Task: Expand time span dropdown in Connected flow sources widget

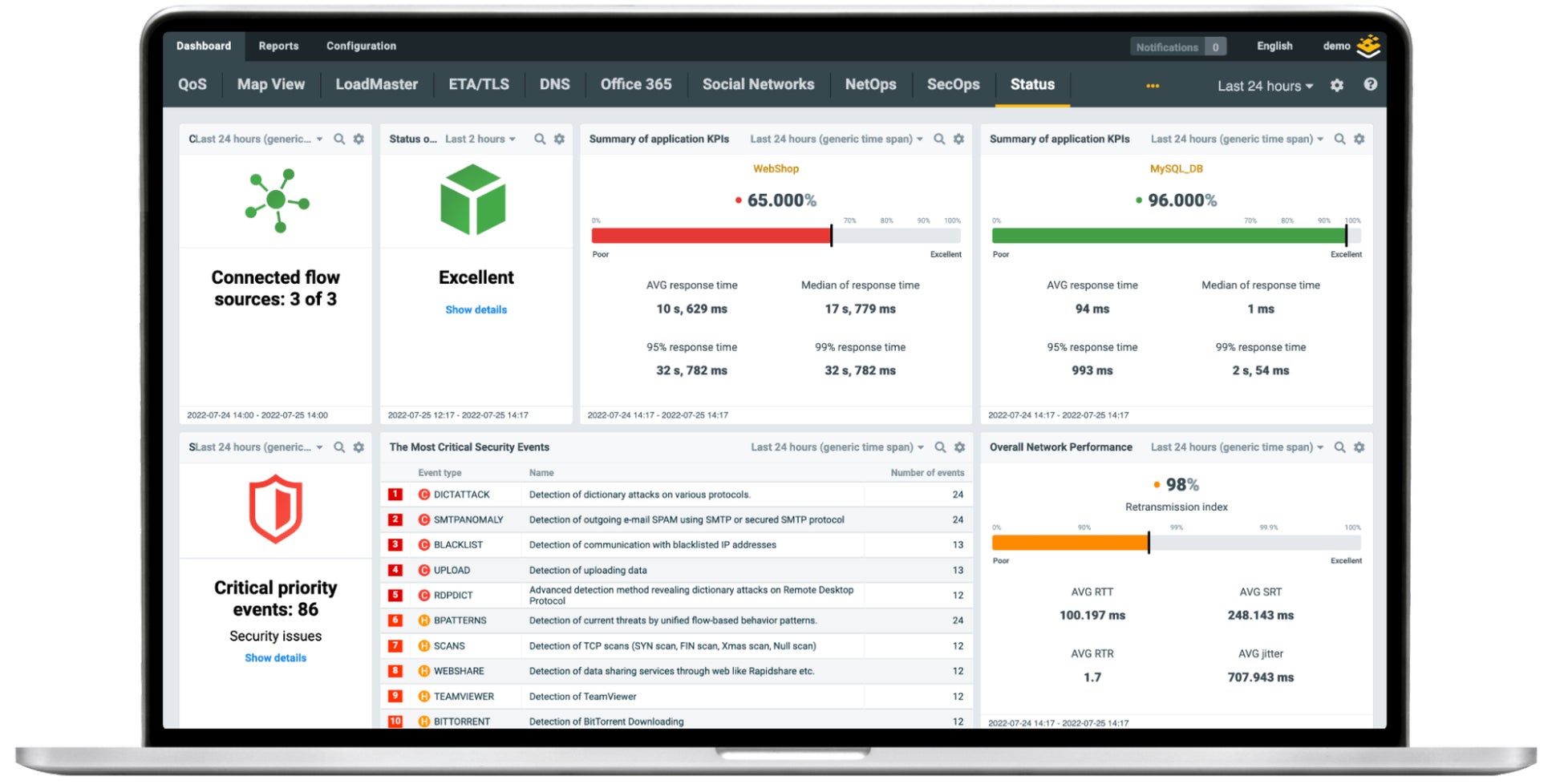Action: (x=258, y=139)
